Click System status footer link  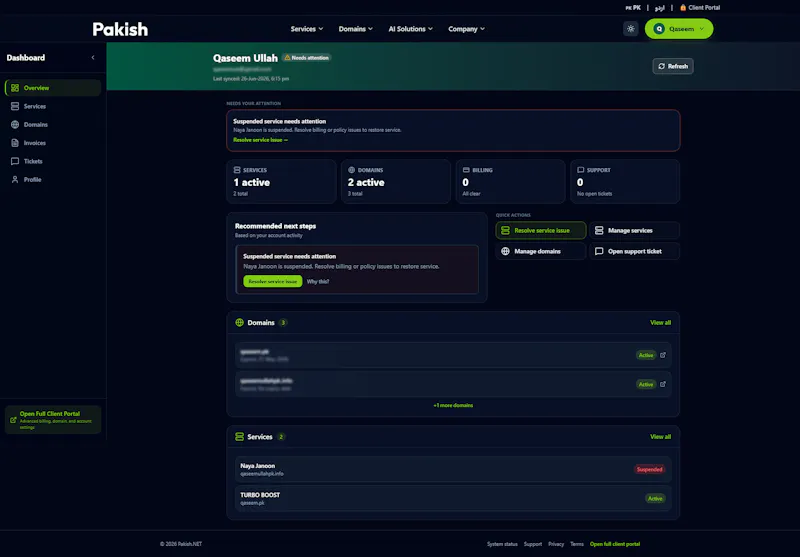[x=502, y=544]
